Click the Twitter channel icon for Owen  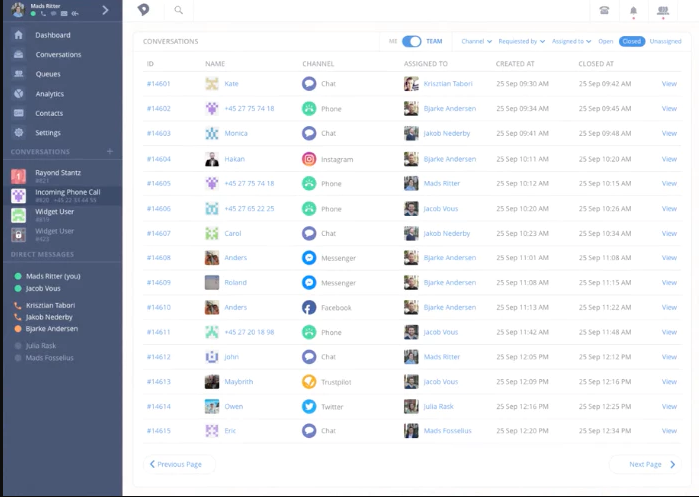pos(309,407)
